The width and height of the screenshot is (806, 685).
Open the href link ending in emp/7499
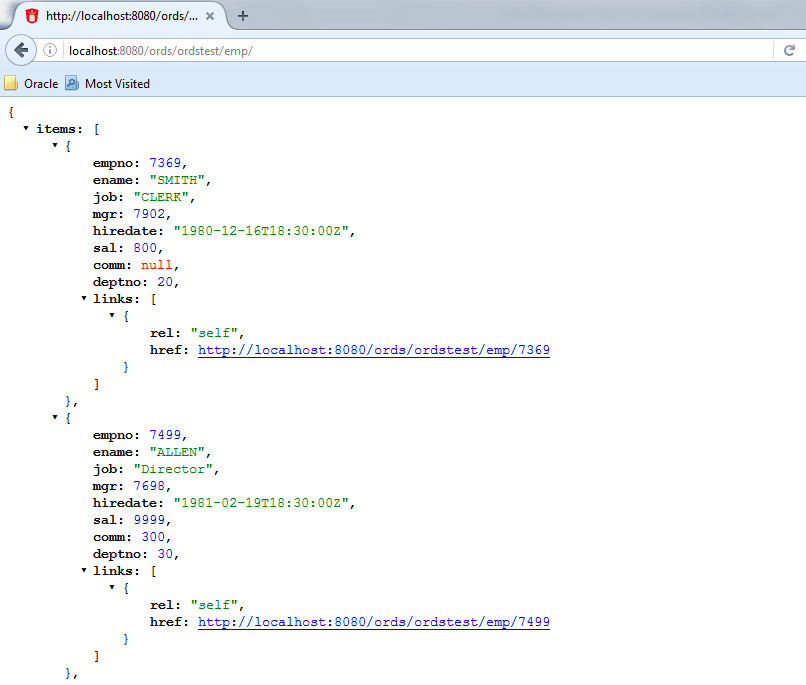point(374,622)
